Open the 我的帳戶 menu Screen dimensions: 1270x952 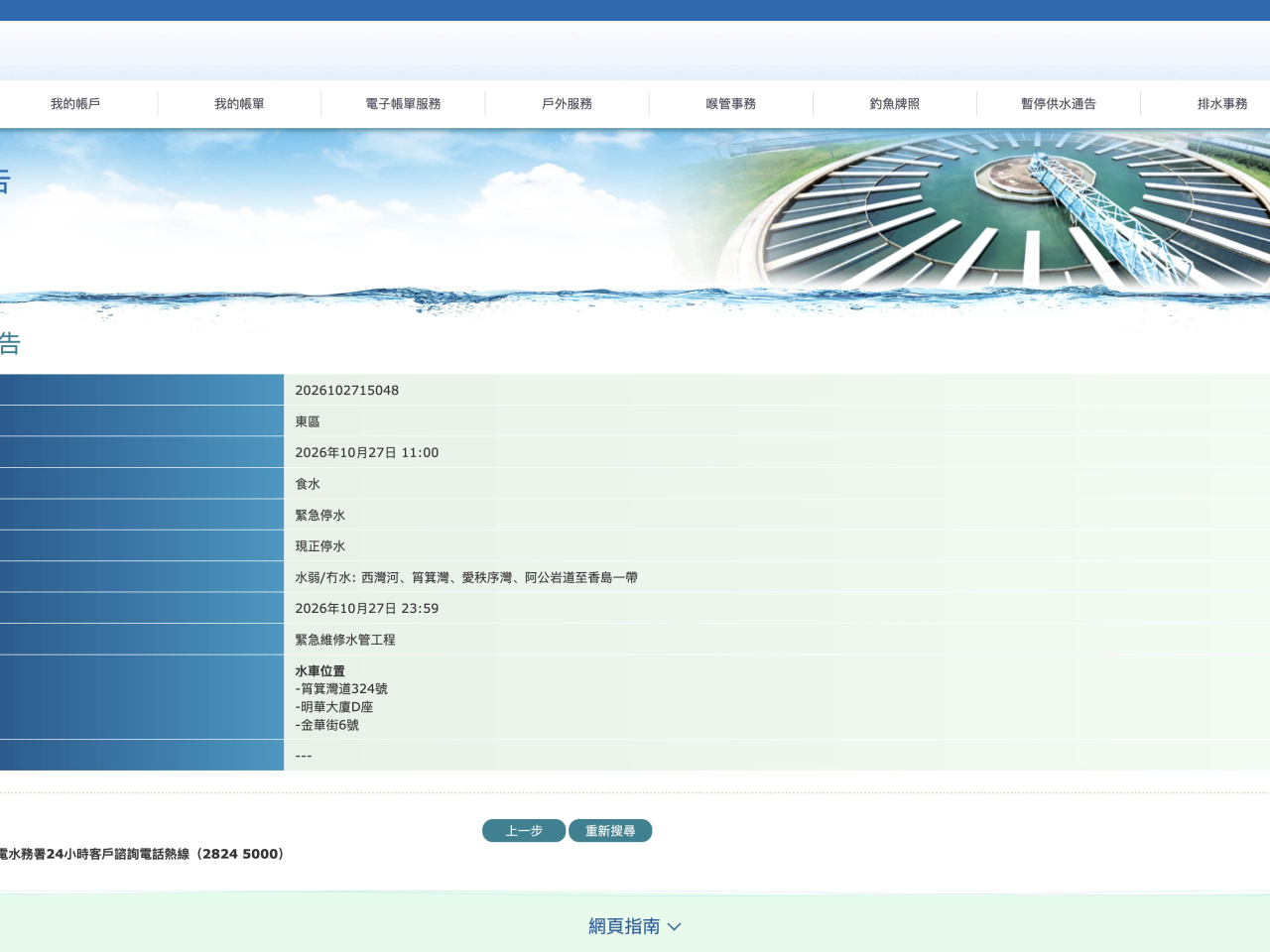point(75,104)
